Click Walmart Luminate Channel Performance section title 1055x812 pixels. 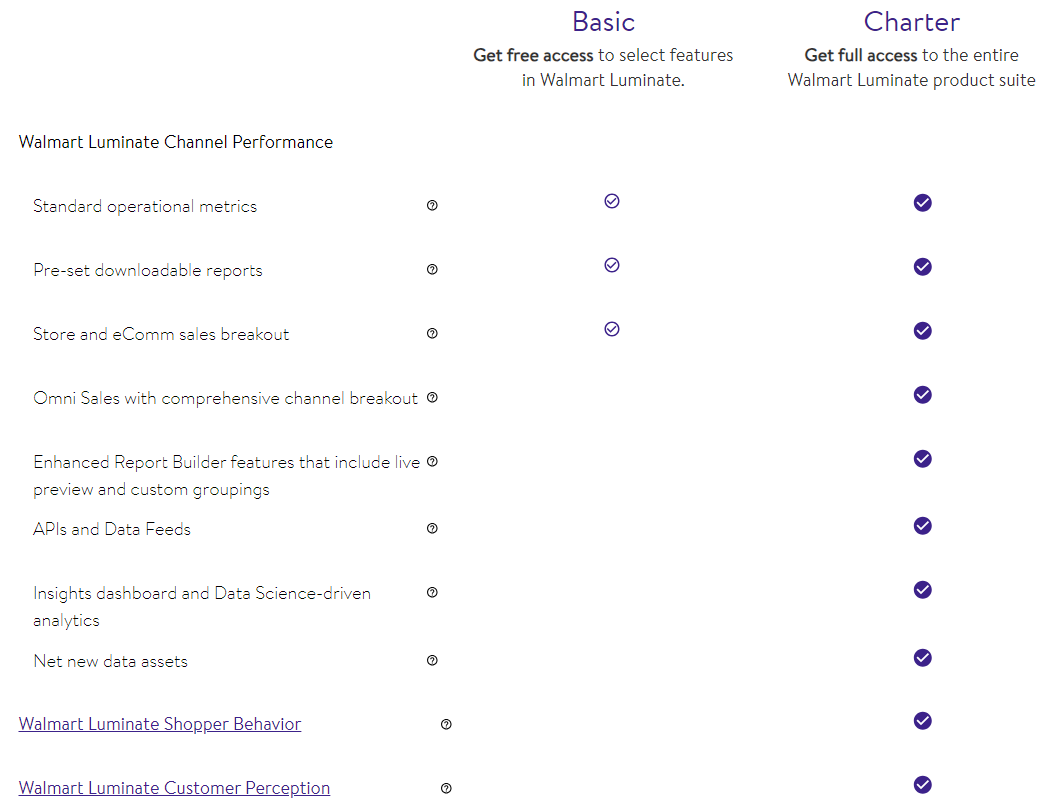[176, 142]
